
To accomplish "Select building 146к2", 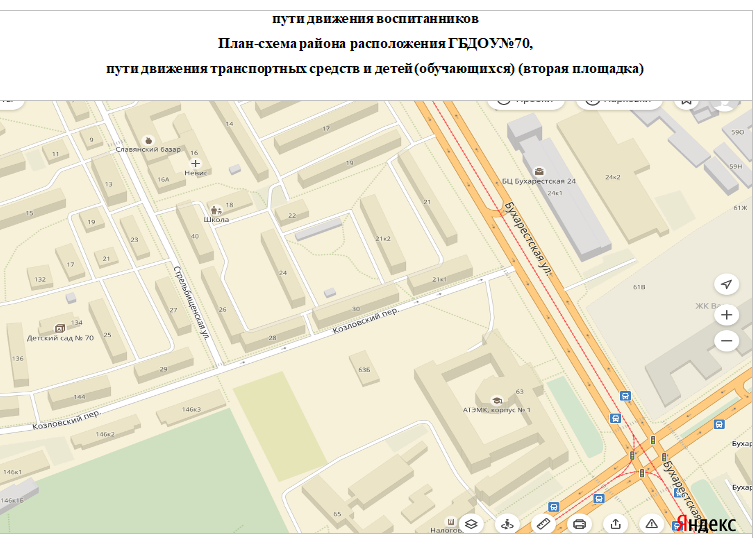I will [105, 434].
